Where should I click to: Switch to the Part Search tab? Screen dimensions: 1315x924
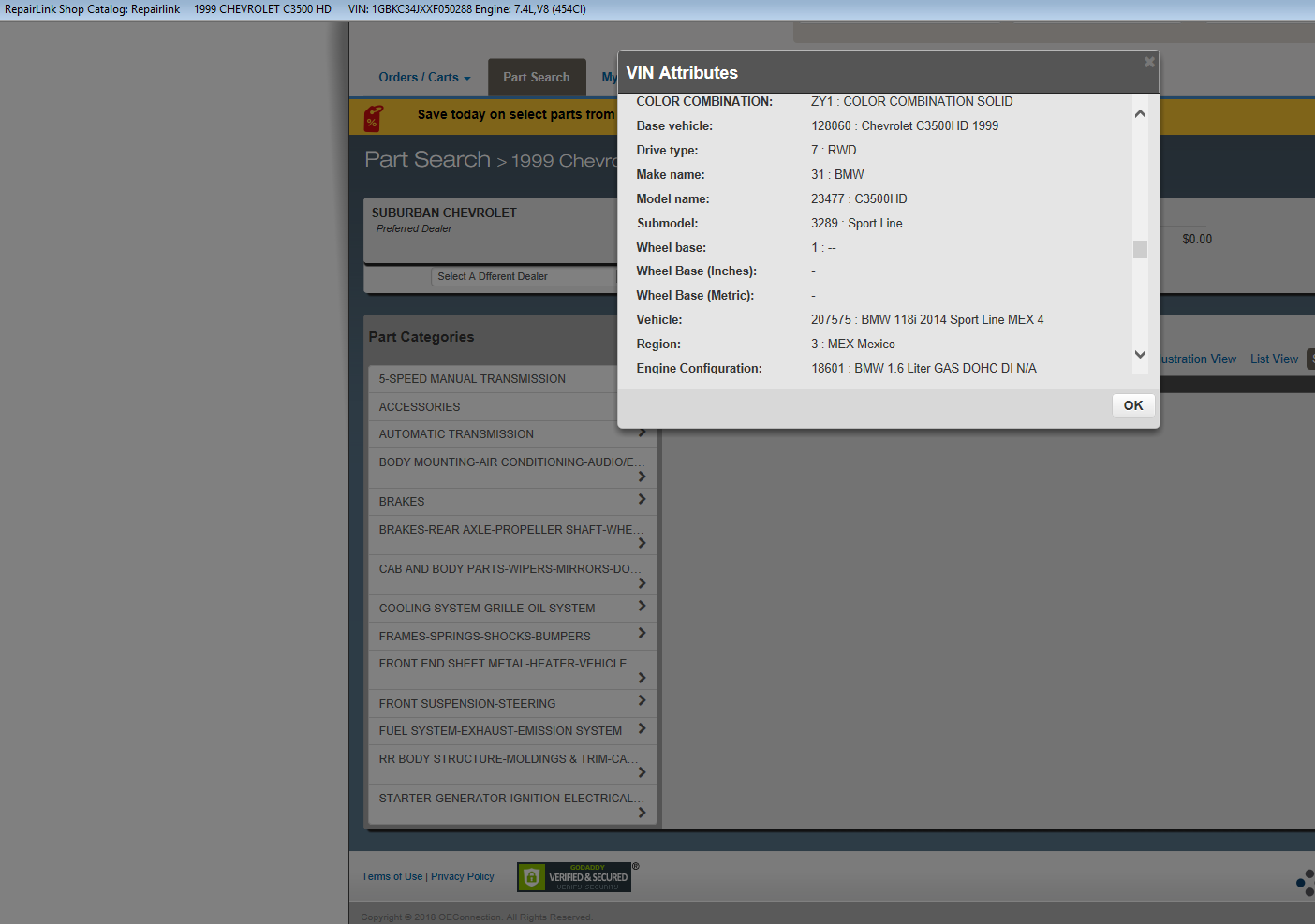coord(537,78)
